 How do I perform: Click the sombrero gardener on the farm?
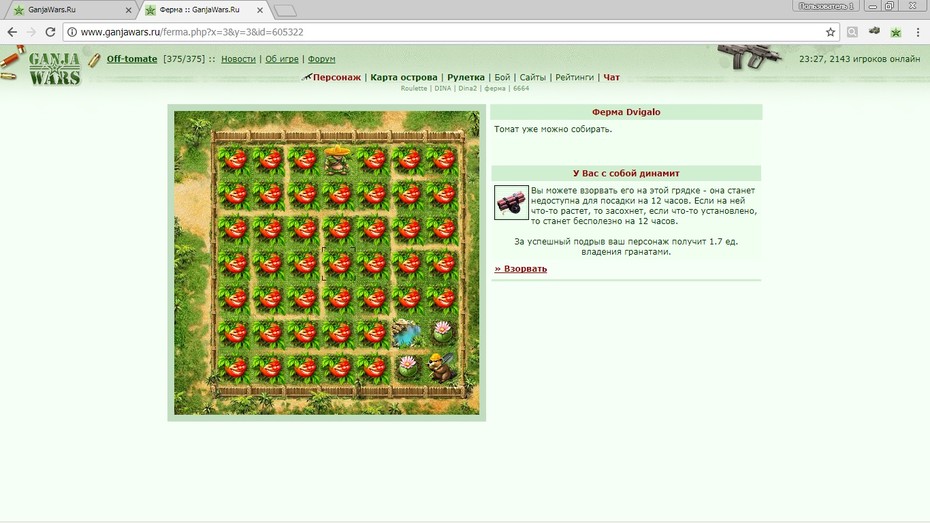pyautogui.click(x=337, y=159)
